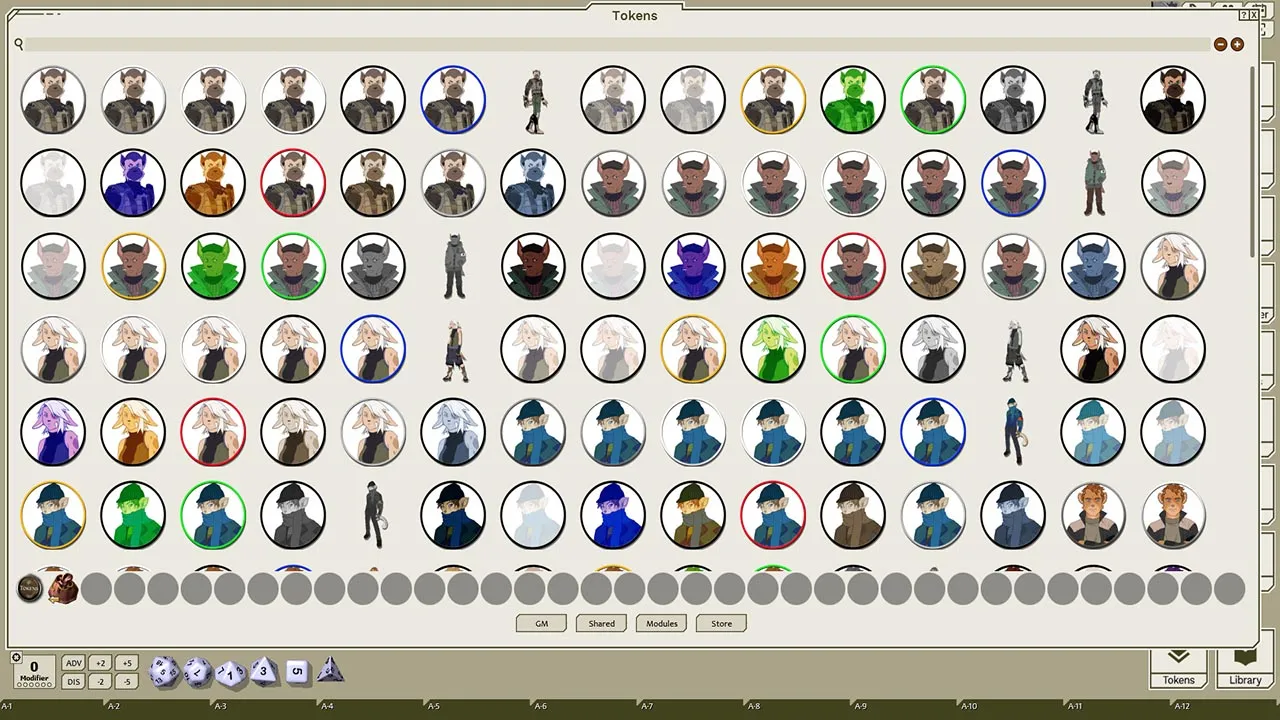Select the red-ringed horned character token
The width and height of the screenshot is (1280, 720).
tap(853, 266)
